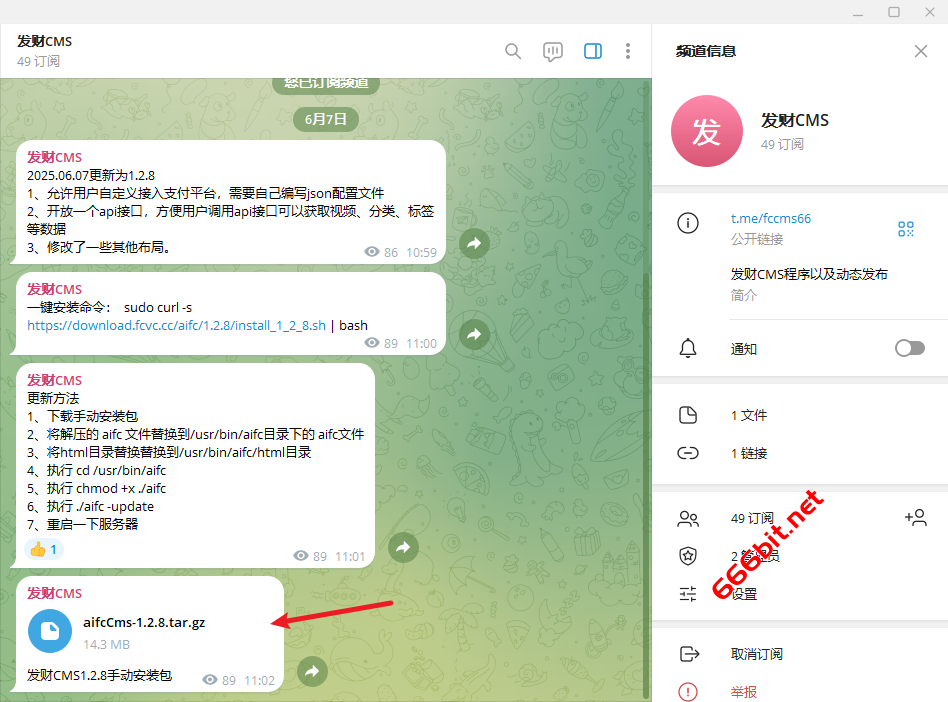Click the 发财CMS channel title in header
The height and width of the screenshot is (702, 948).
click(x=45, y=41)
